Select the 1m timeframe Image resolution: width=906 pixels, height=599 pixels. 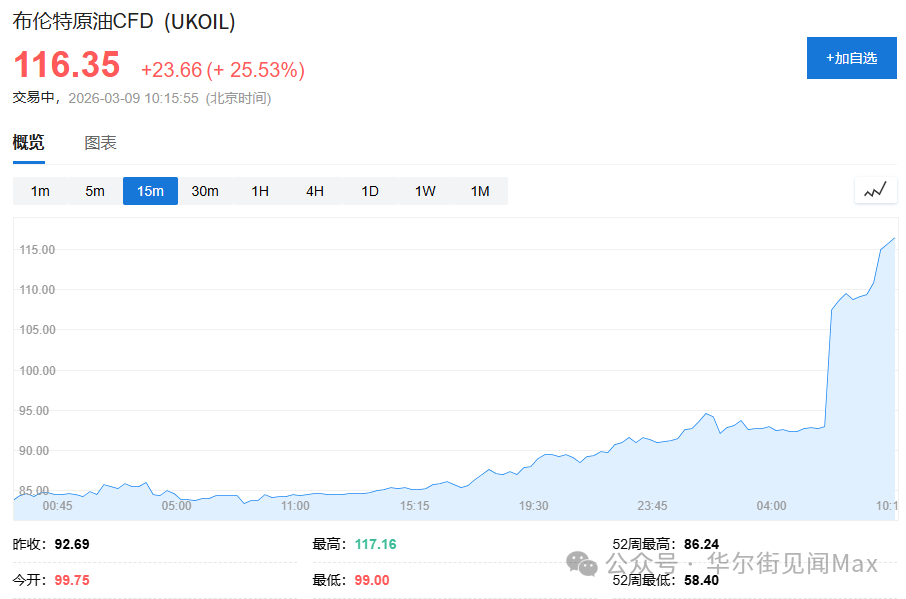pyautogui.click(x=40, y=190)
